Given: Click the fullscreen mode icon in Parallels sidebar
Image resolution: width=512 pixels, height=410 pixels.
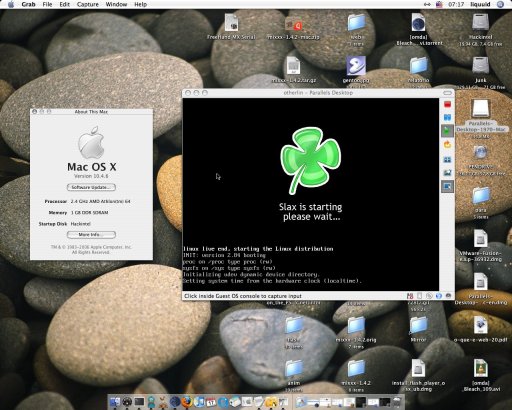Looking at the screenshot, I should [447, 160].
